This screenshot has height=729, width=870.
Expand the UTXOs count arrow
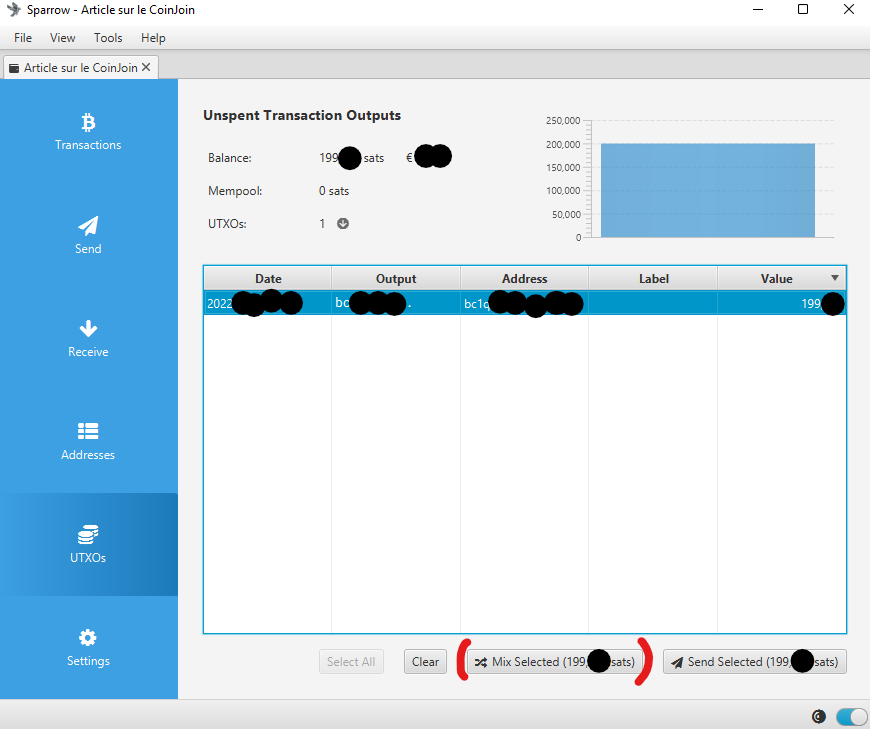coord(343,224)
